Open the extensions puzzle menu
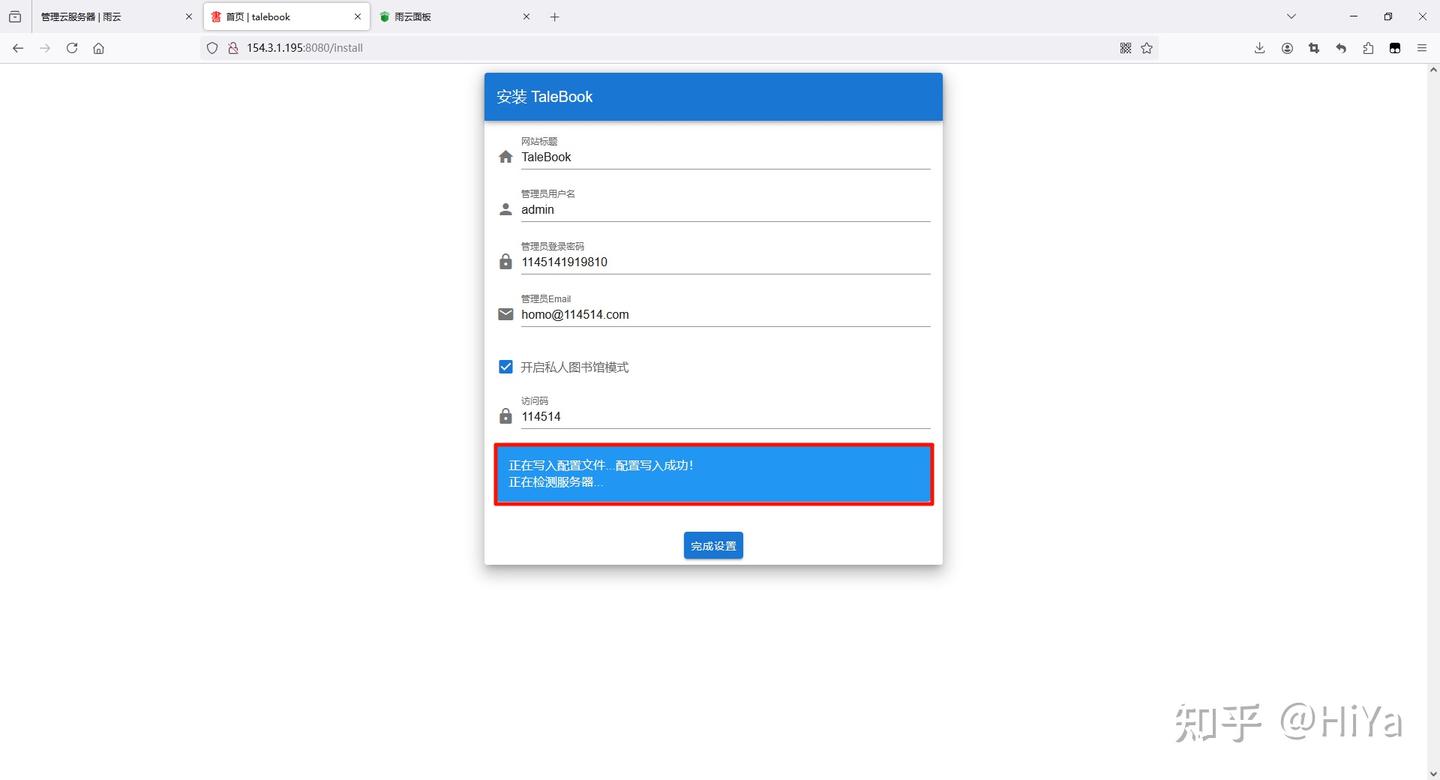The image size is (1440, 780). coord(1368,48)
